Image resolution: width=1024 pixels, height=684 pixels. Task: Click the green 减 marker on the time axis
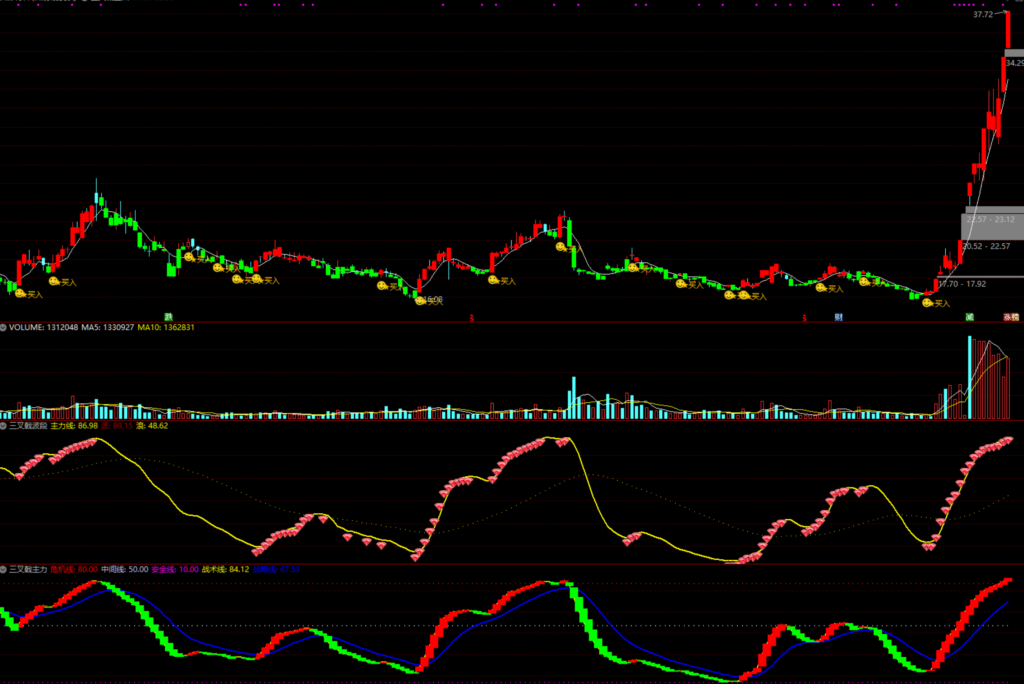(x=969, y=317)
